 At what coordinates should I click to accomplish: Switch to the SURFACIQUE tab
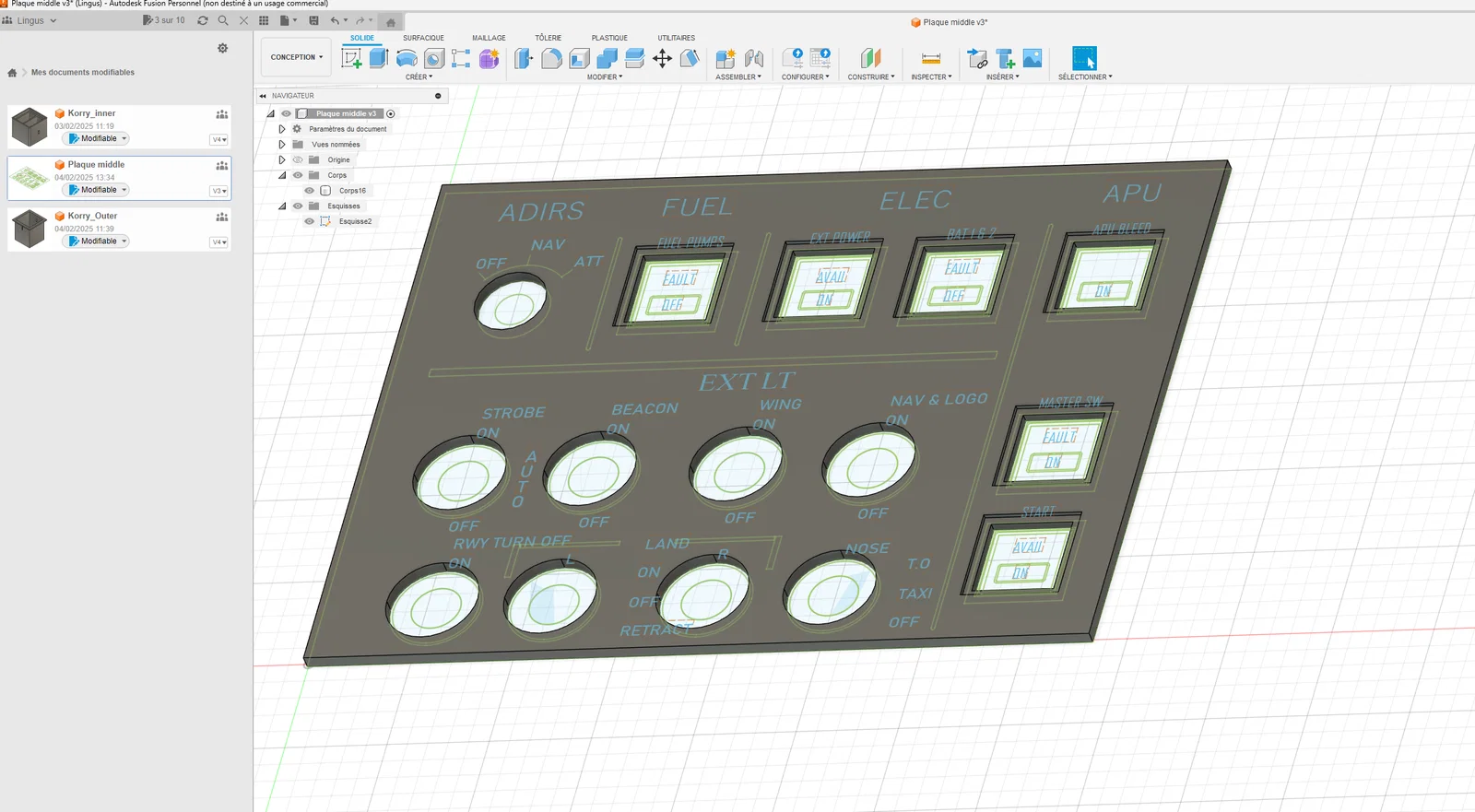423,38
